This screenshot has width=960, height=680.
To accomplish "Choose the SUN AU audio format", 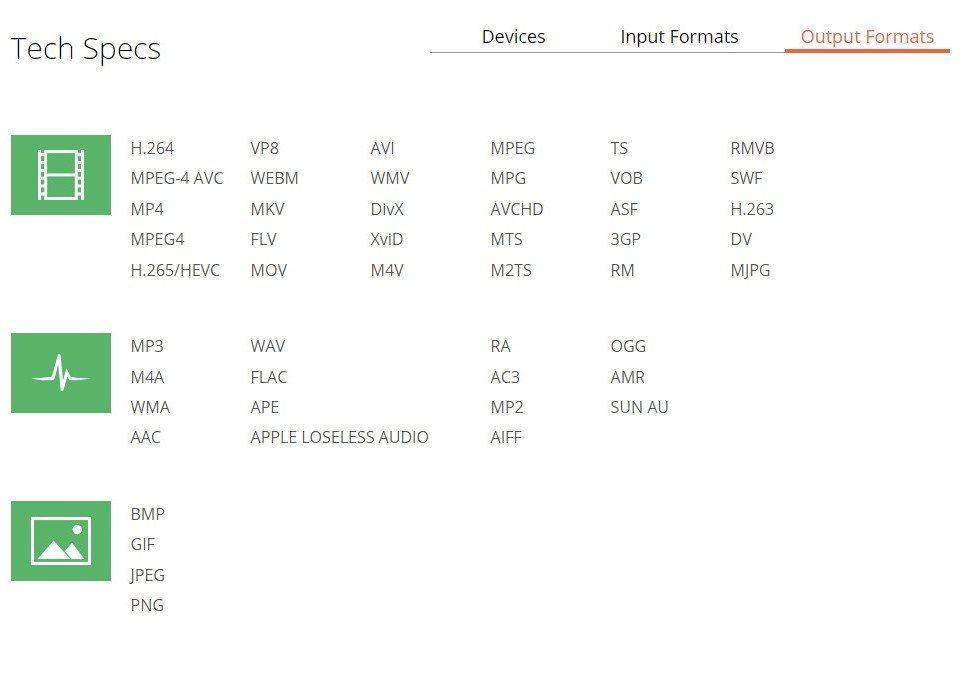I will click(639, 408).
